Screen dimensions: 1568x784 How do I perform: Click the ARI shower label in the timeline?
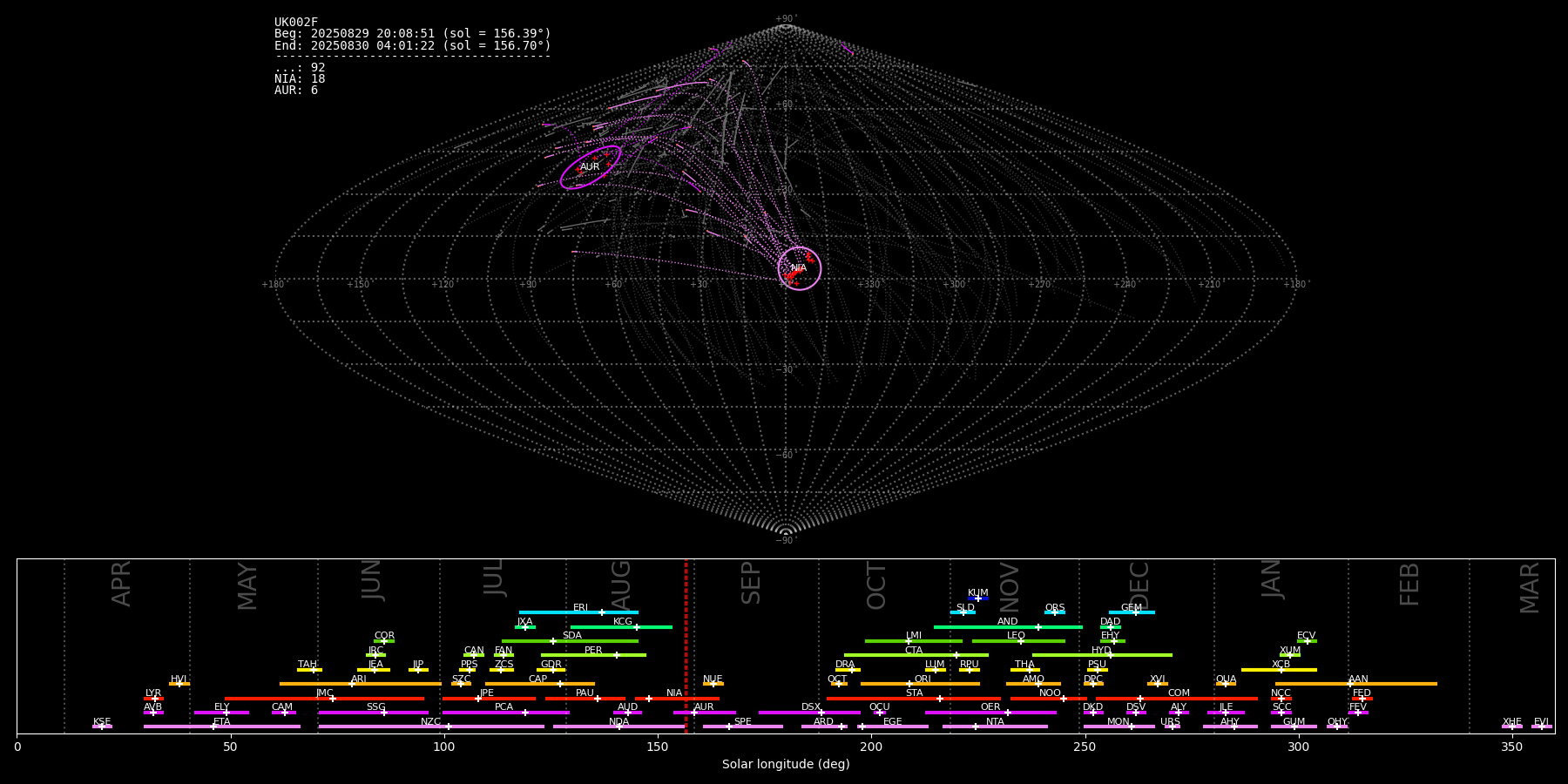click(359, 679)
